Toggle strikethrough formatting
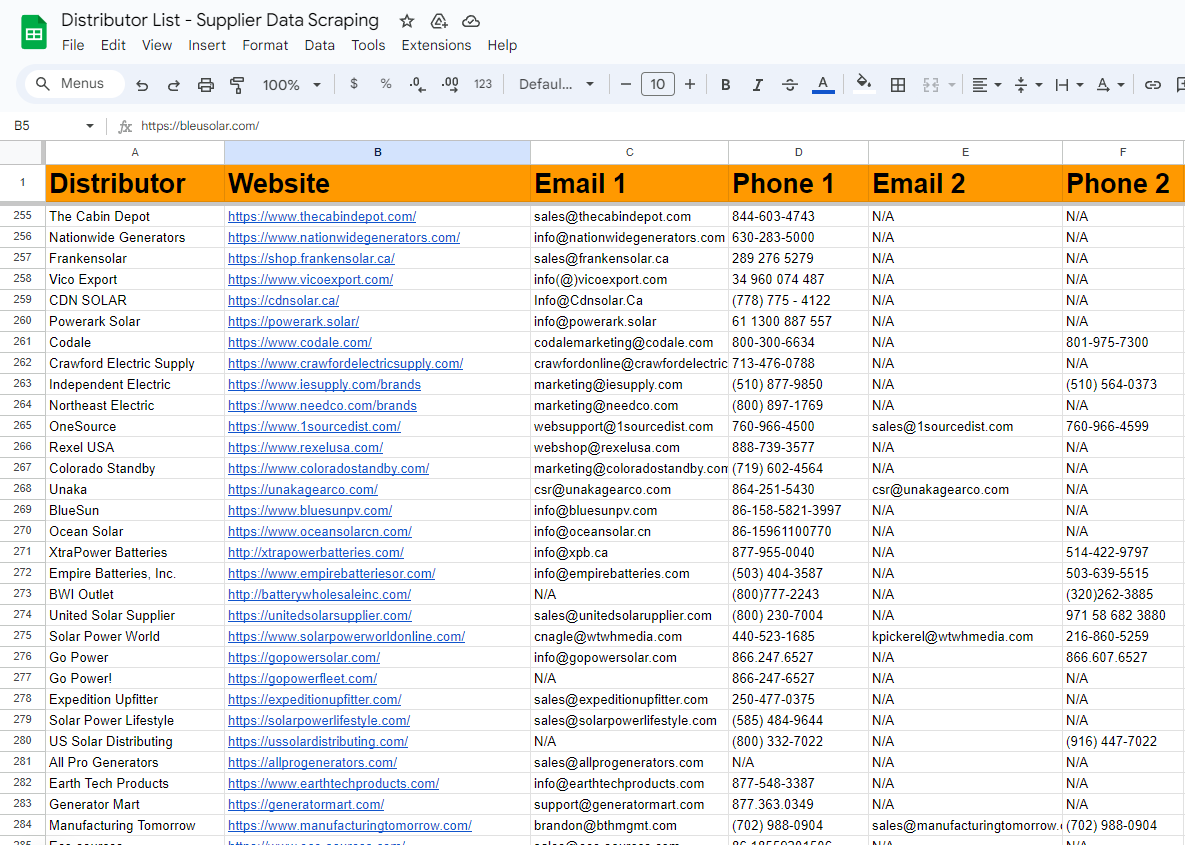 790,85
